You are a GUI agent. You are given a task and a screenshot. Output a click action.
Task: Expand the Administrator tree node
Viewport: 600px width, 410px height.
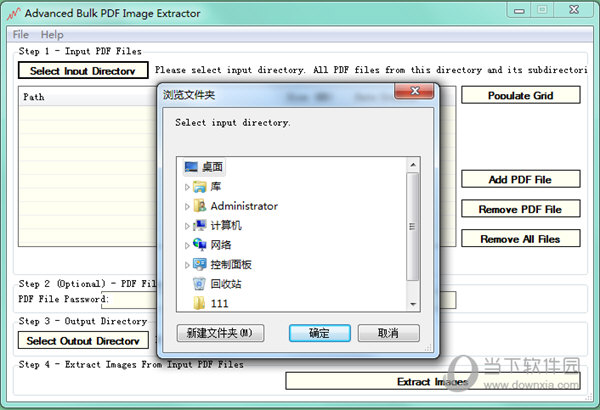[187, 207]
